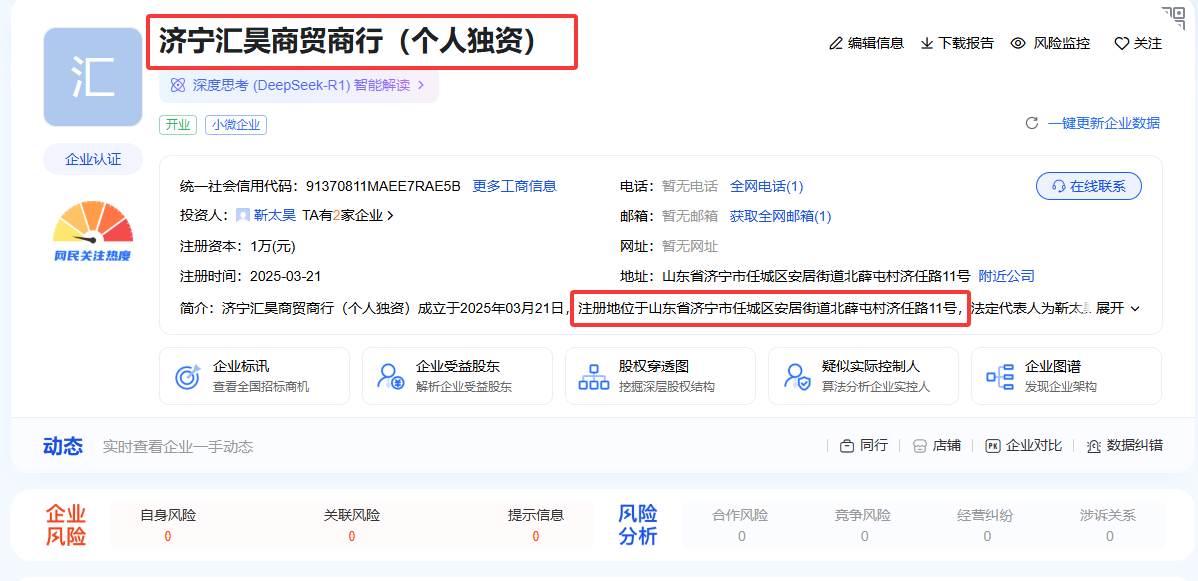Open the 企业标讯 bidding opportunities icon
This screenshot has width=1198, height=581.
[186, 375]
